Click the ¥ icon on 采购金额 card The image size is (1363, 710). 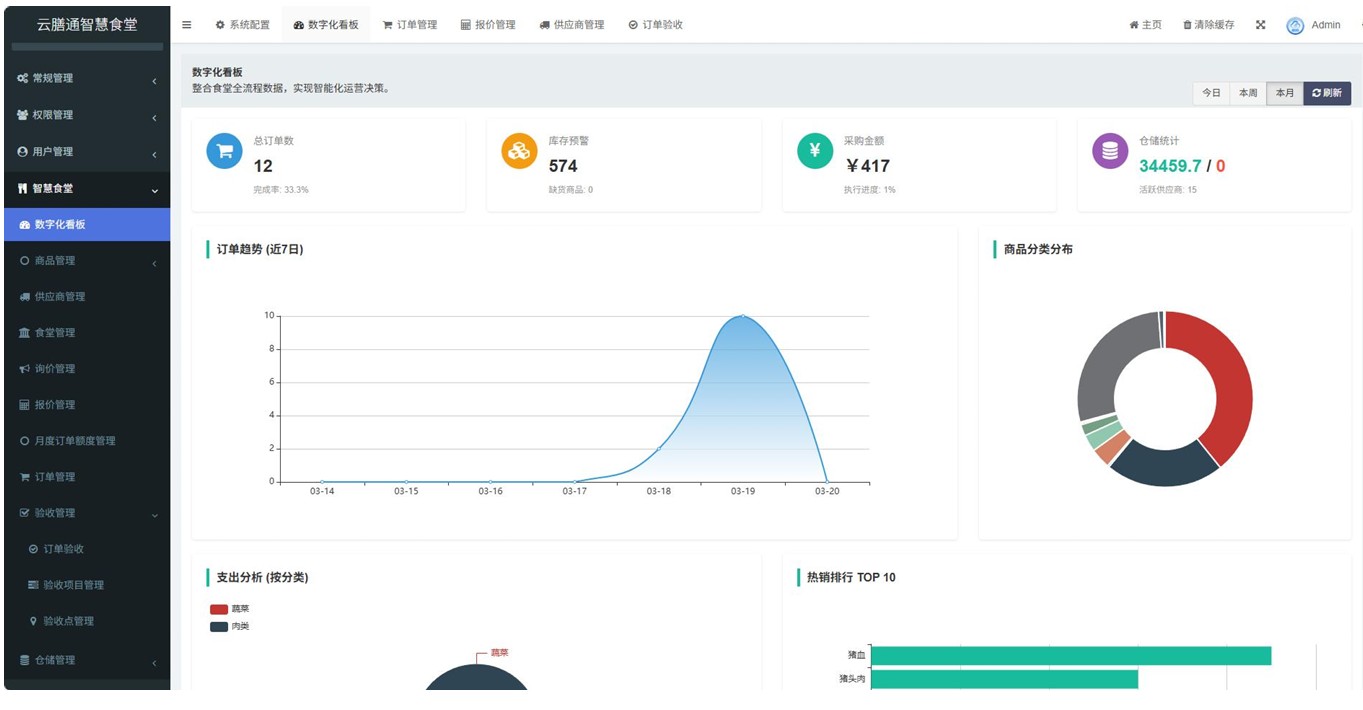pyautogui.click(x=815, y=150)
